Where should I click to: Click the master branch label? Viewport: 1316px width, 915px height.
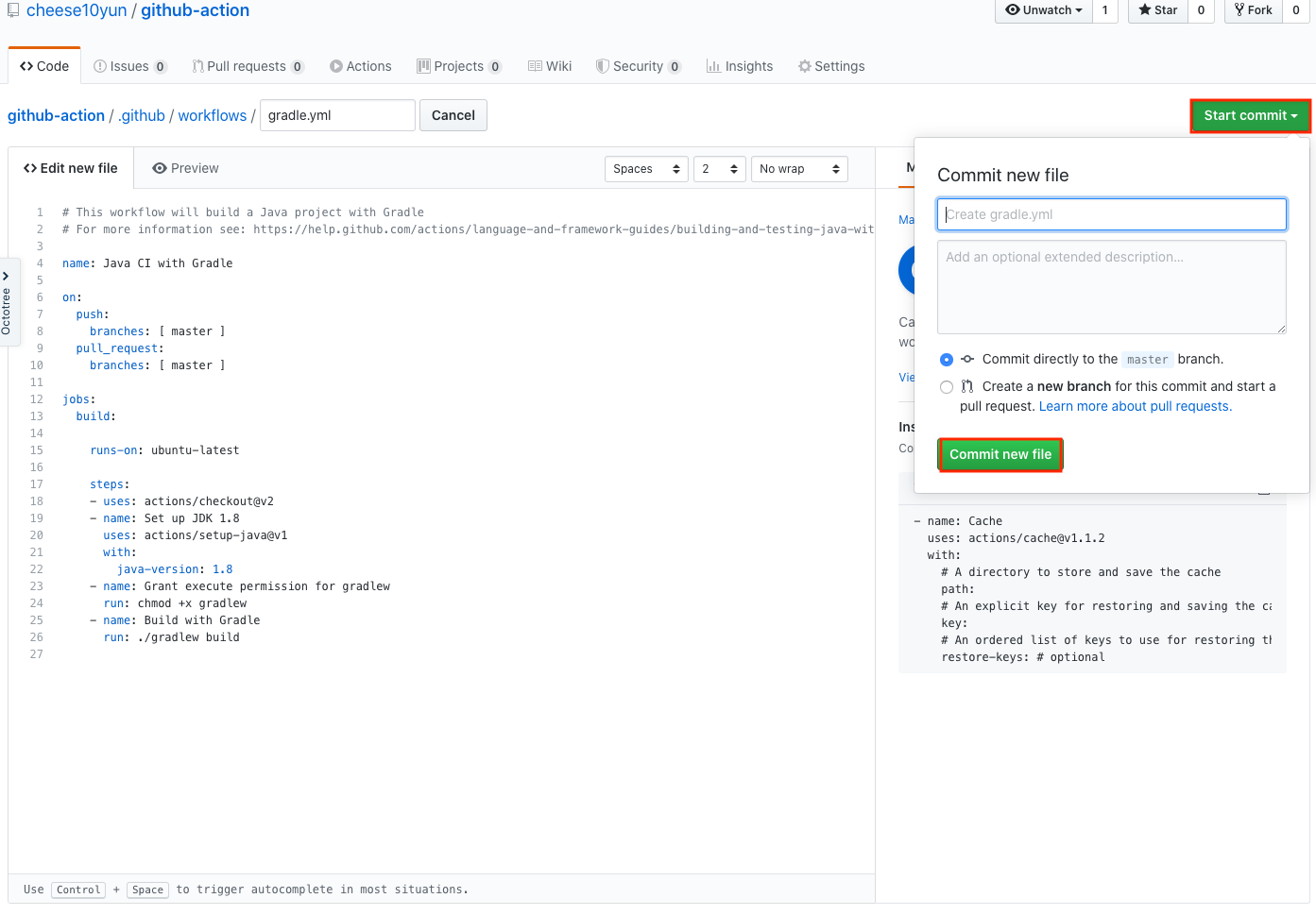tap(1148, 360)
